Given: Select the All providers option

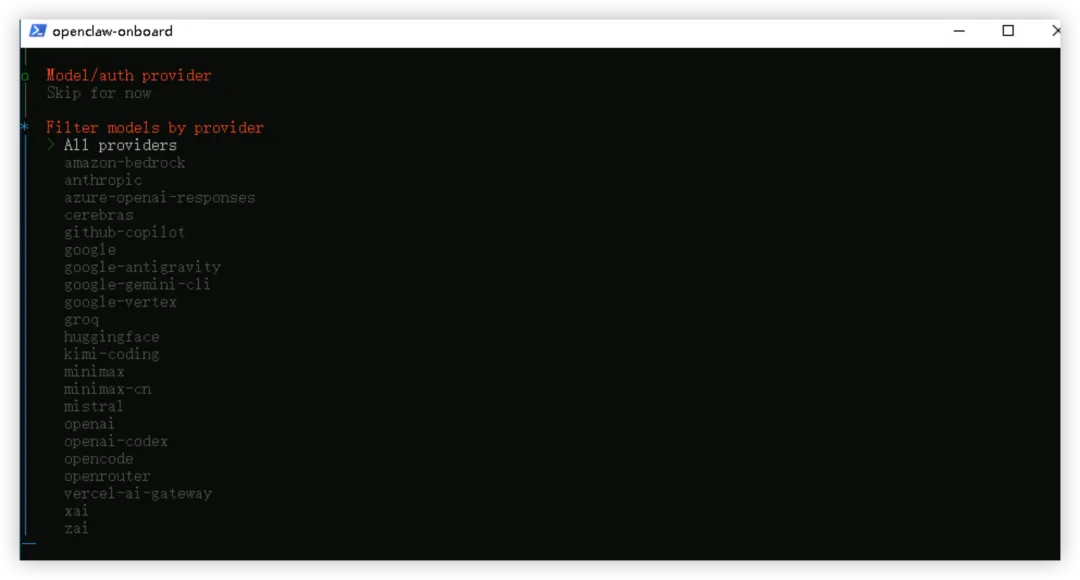Looking at the screenshot, I should (x=120, y=145).
